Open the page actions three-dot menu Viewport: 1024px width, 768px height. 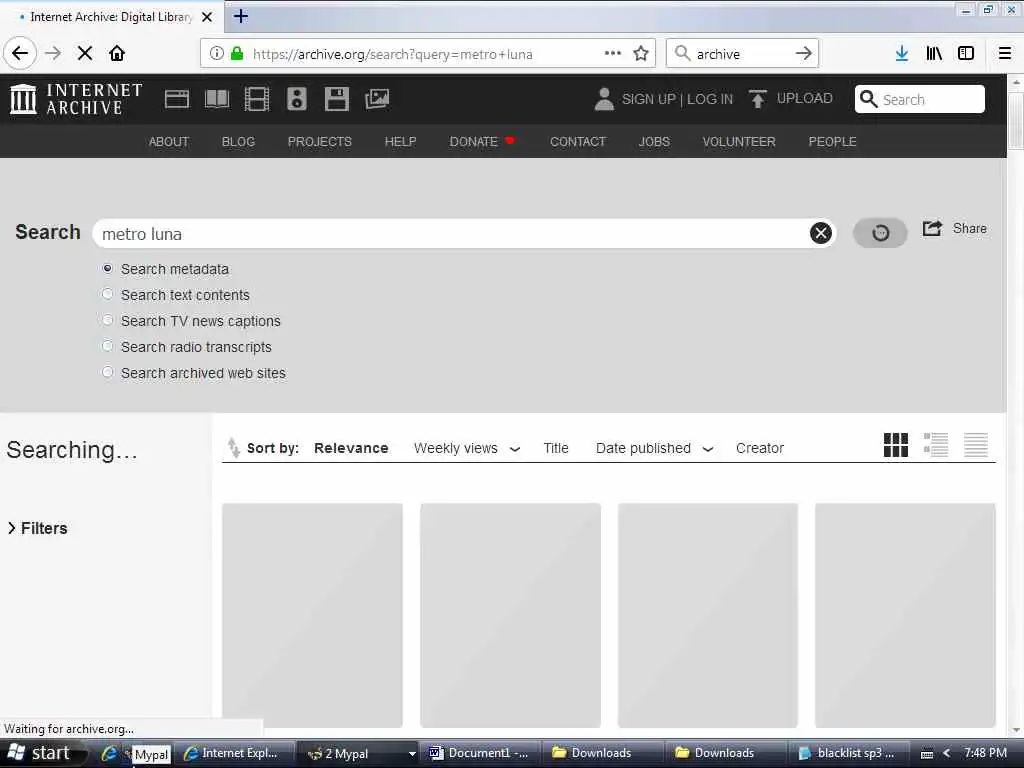coord(613,54)
